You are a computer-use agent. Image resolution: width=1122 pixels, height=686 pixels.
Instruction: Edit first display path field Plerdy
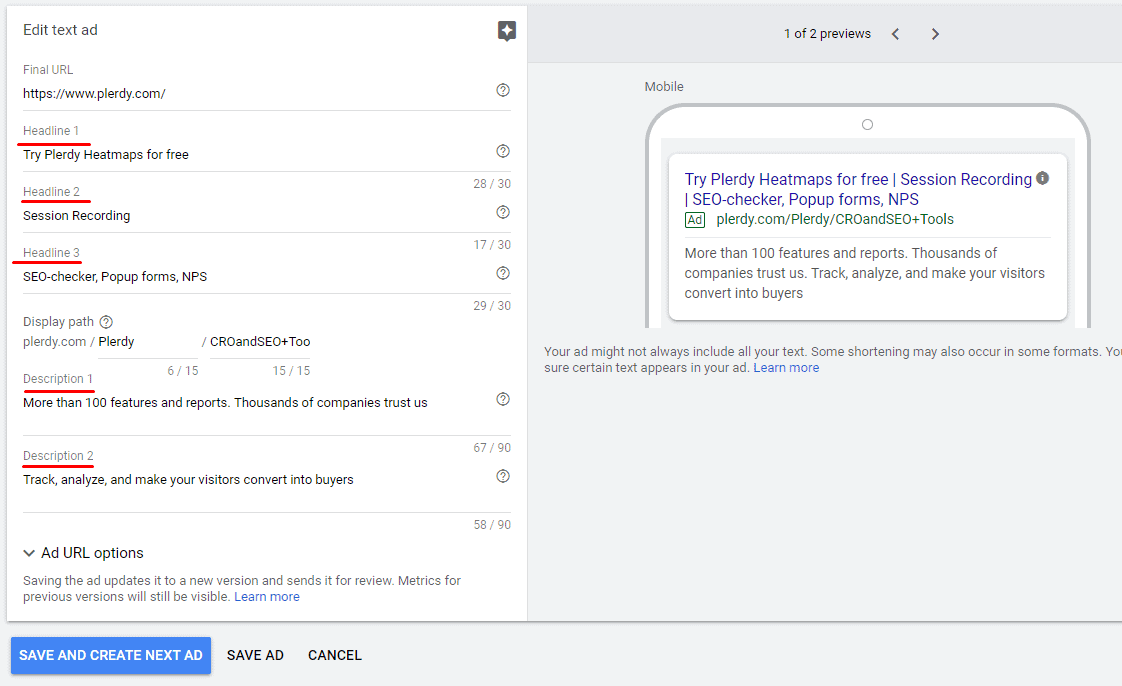pyautogui.click(x=148, y=342)
